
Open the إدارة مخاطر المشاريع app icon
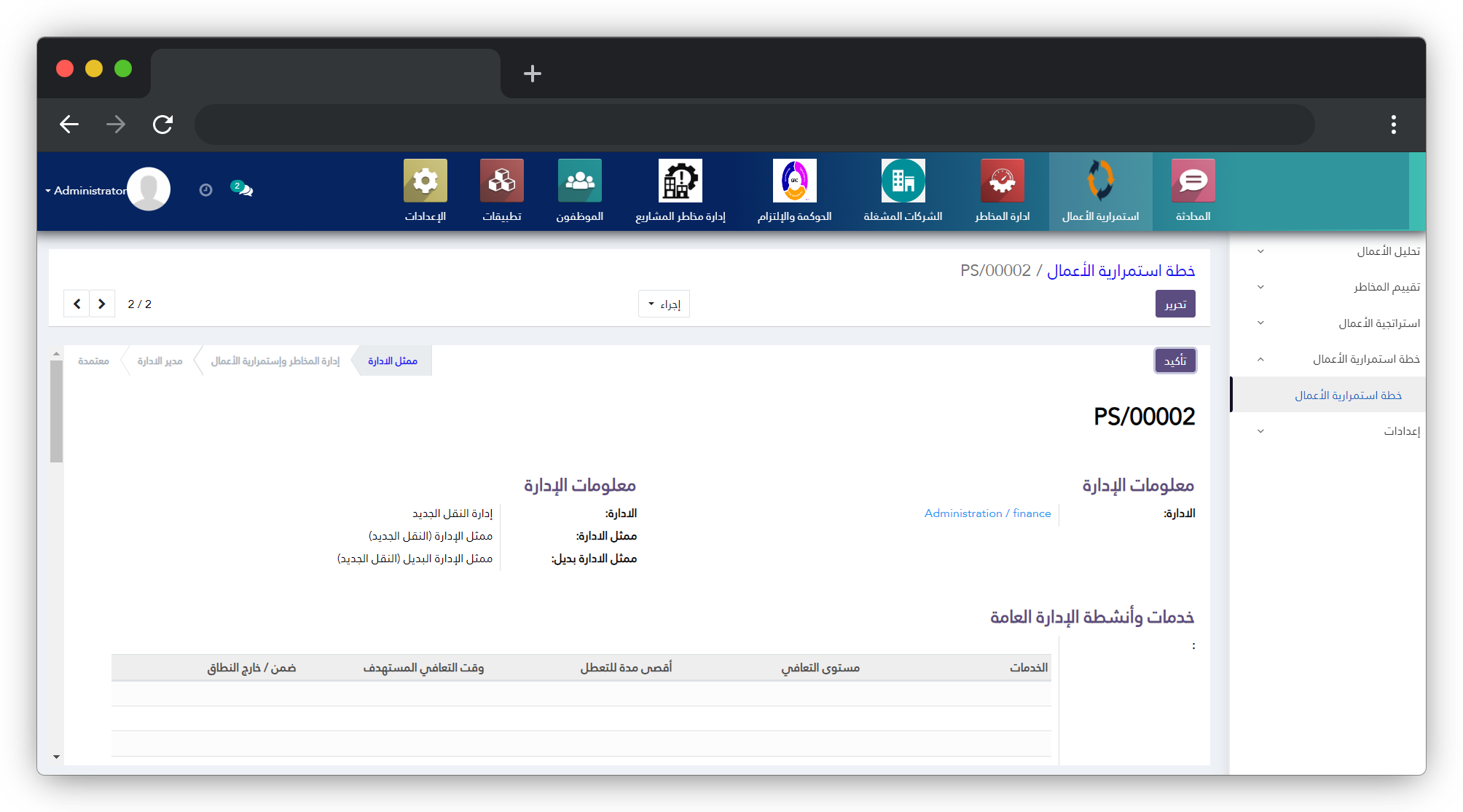680,181
